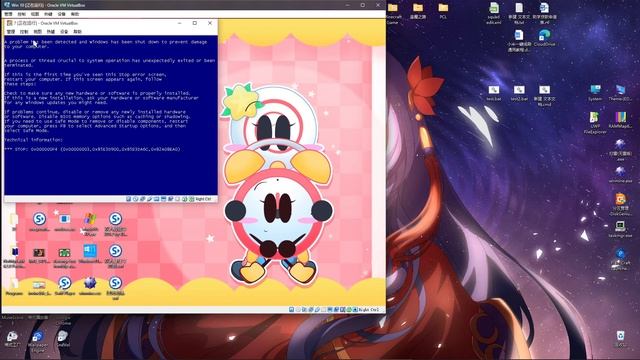
Task: Select the Recycle Bin on host desktop
Action: [x=620, y=337]
